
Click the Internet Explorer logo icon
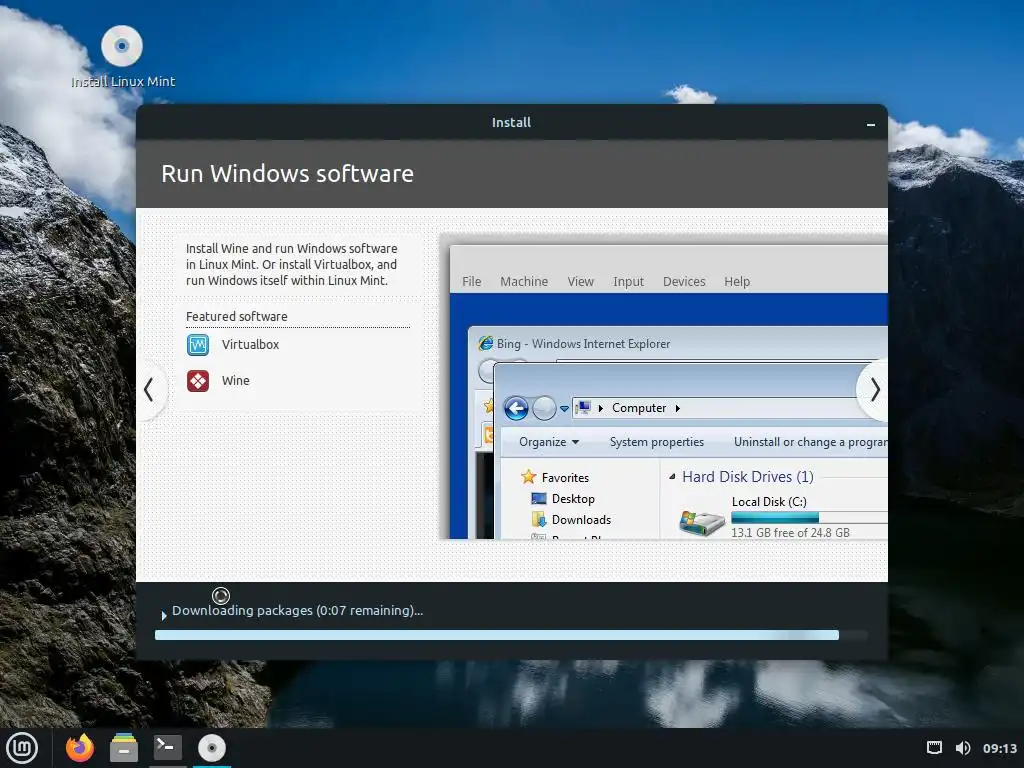coord(486,344)
